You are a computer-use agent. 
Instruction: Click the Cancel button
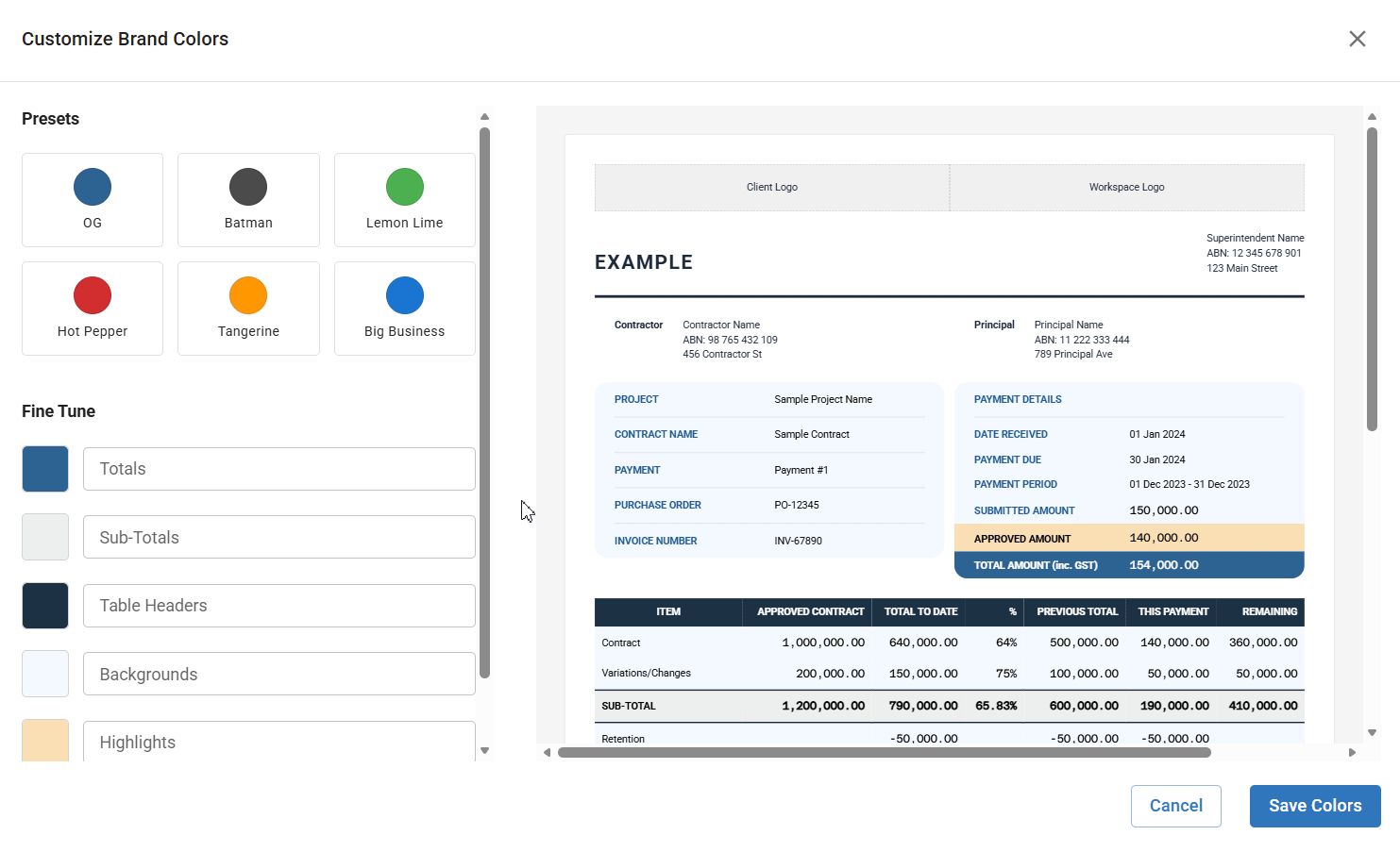tap(1175, 806)
